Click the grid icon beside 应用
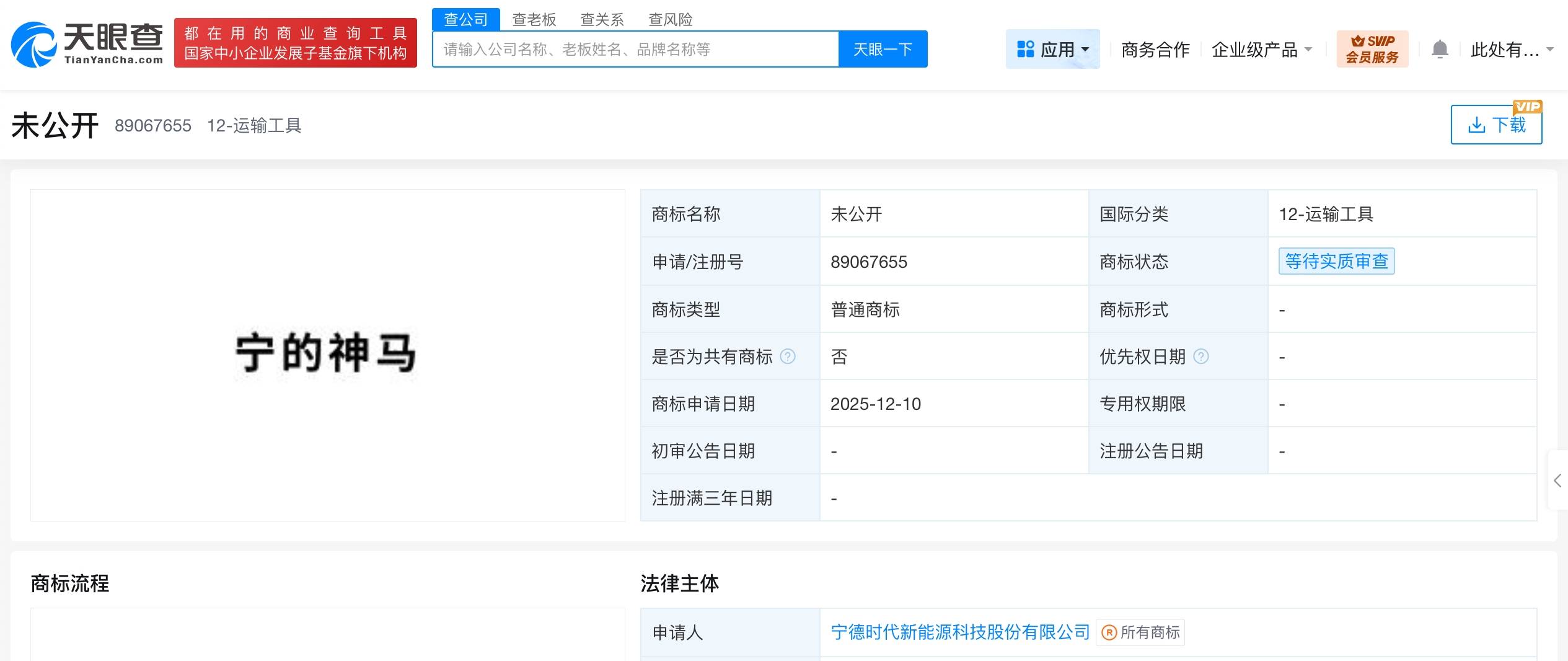This screenshot has width=1568, height=661. click(x=1025, y=48)
